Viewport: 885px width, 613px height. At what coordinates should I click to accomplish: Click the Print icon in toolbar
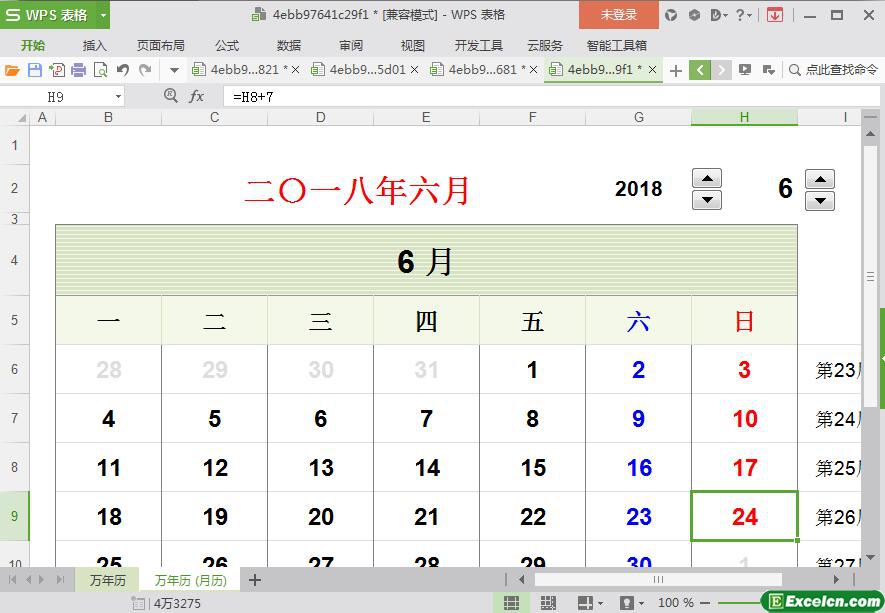coord(78,70)
